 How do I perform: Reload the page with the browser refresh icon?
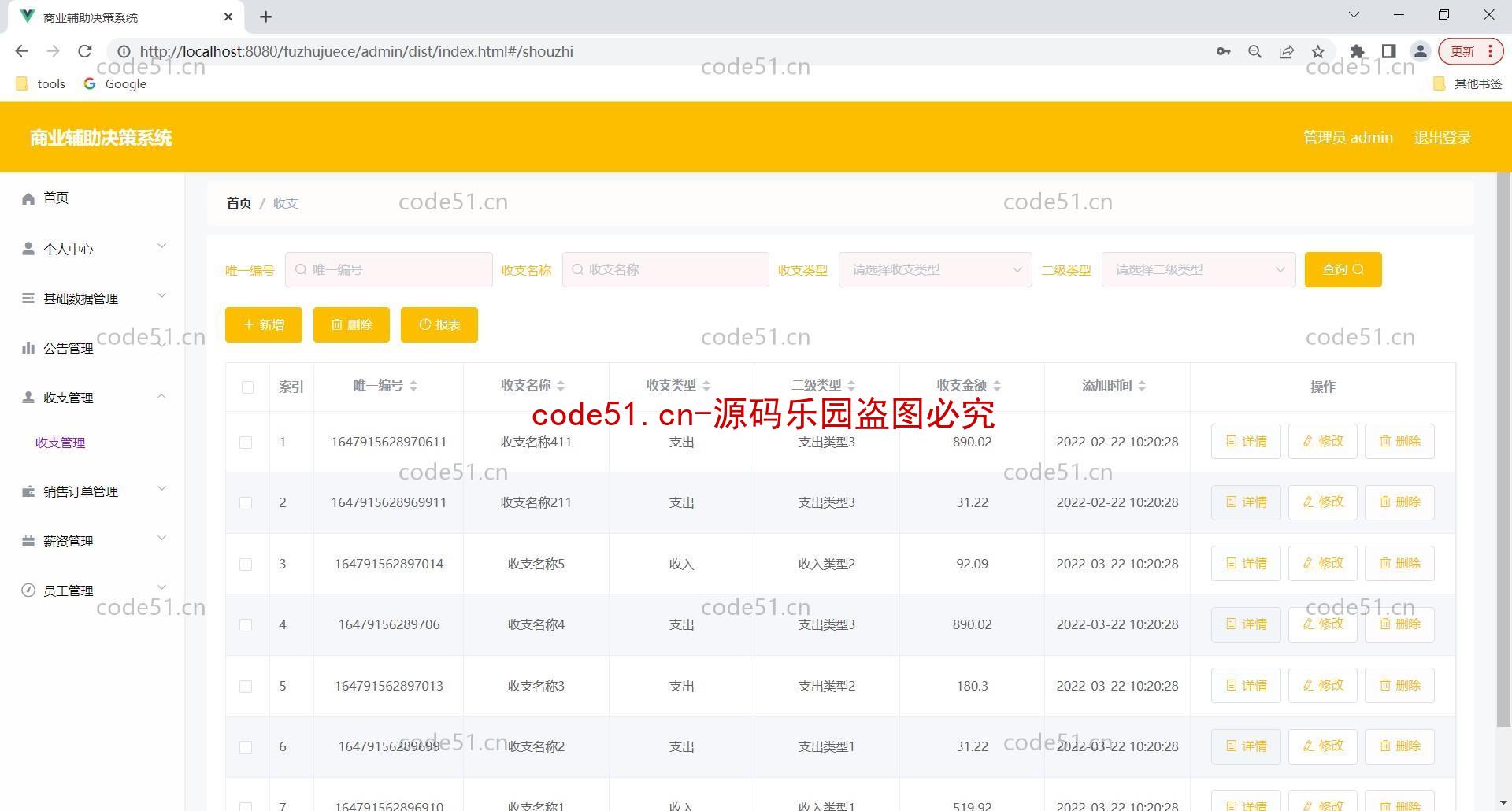click(x=85, y=51)
